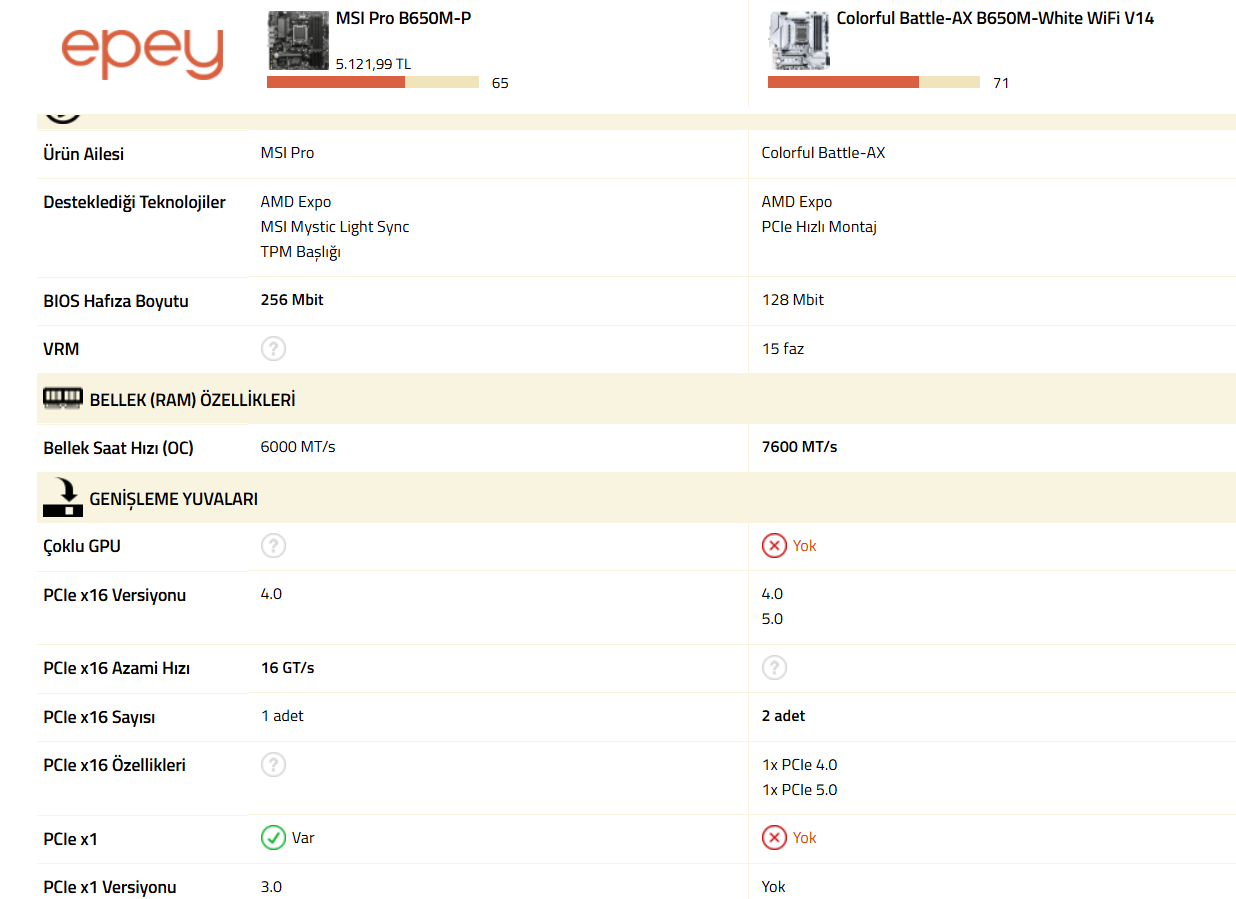Click the green check icon in PCIe x1 row
This screenshot has height=899, width=1236.
click(273, 838)
